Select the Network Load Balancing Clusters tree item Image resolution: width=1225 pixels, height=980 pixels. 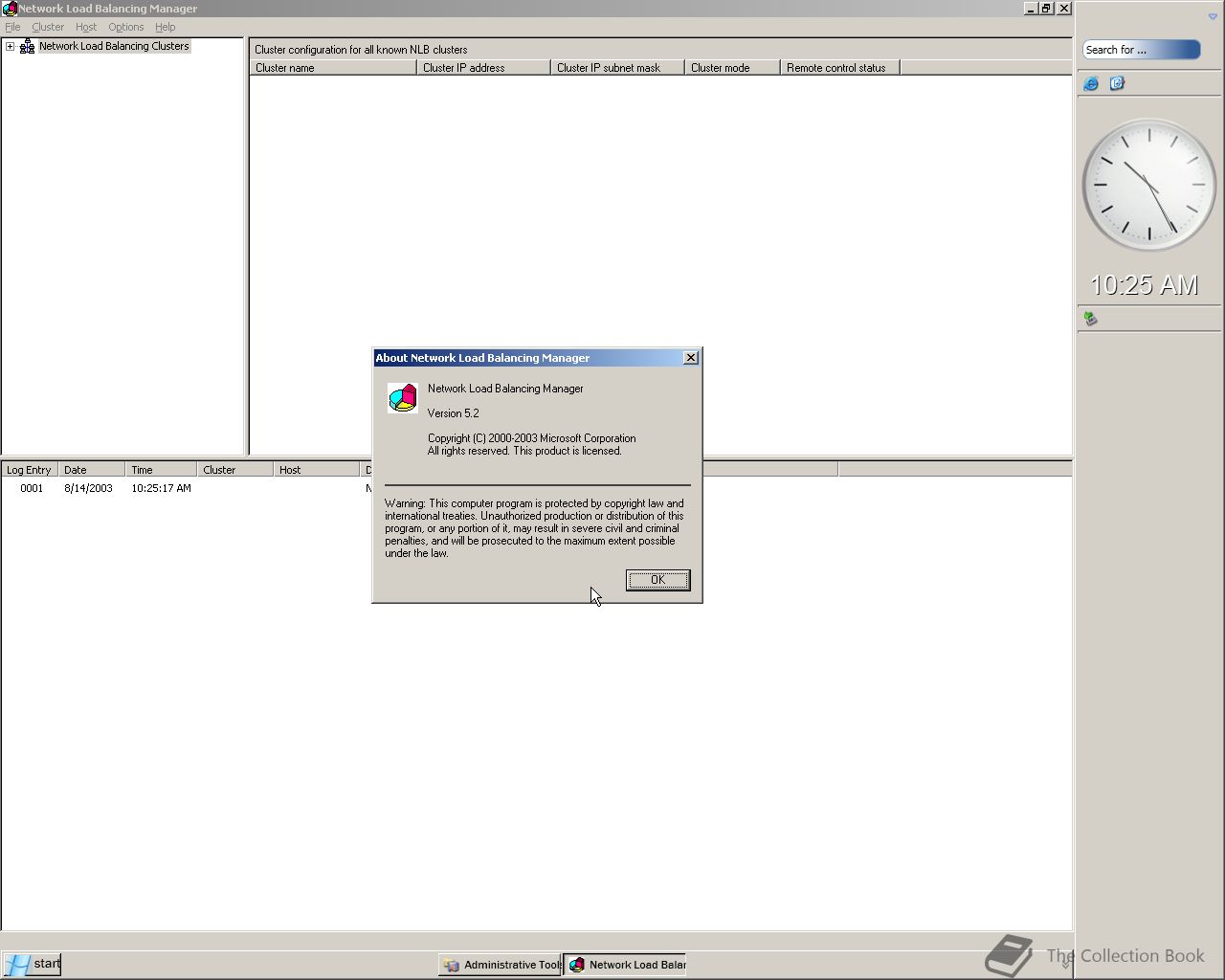tap(114, 46)
